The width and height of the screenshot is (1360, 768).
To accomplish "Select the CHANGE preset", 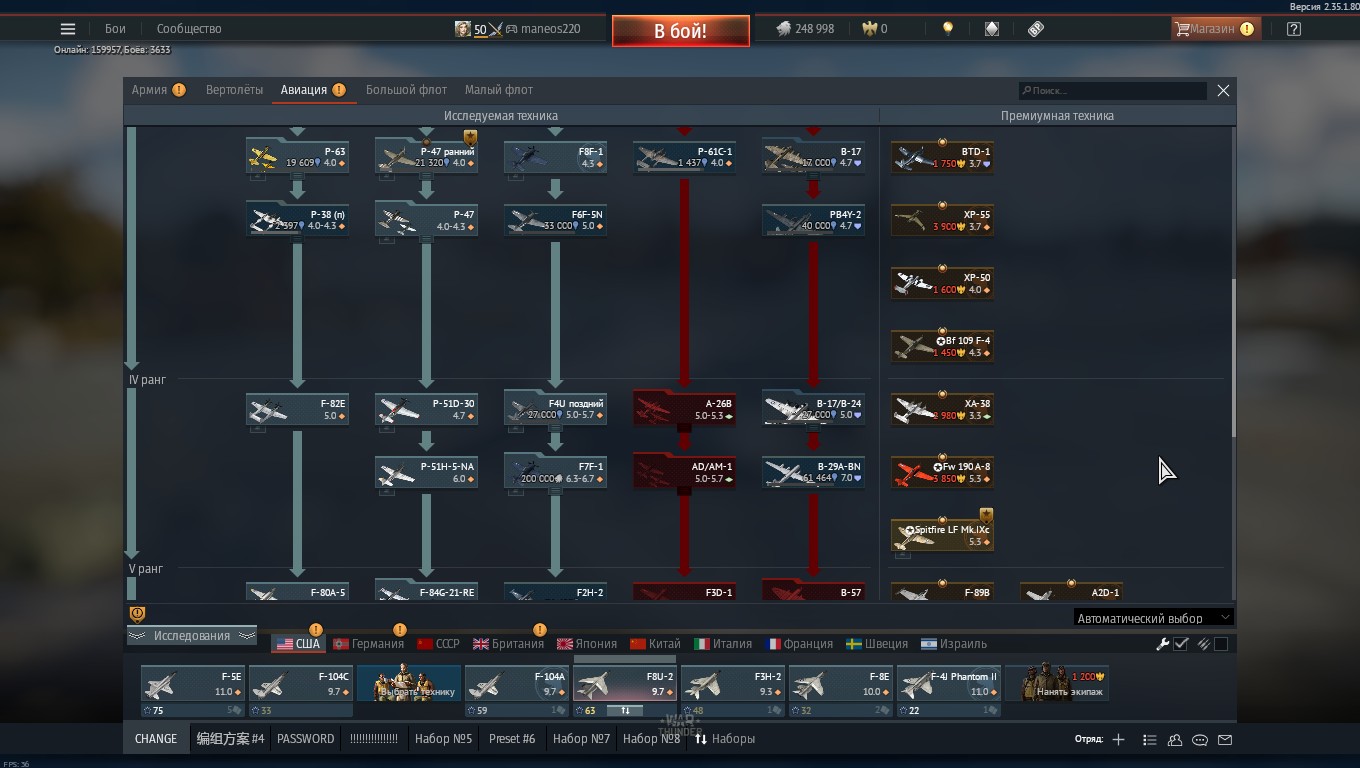I will [156, 739].
